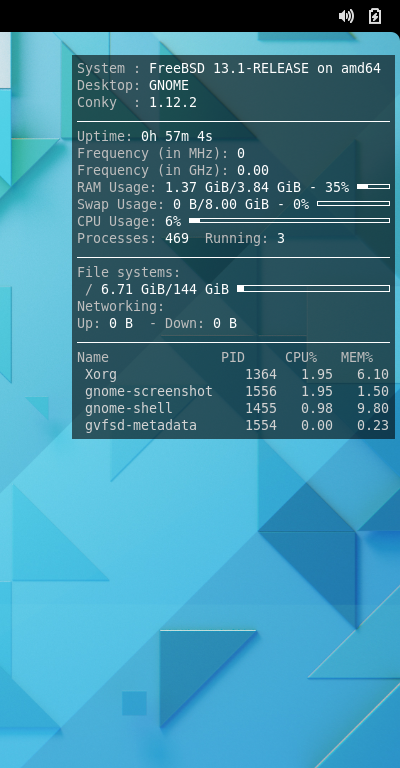Select the 'Down: 0 B' network value

click(201, 324)
